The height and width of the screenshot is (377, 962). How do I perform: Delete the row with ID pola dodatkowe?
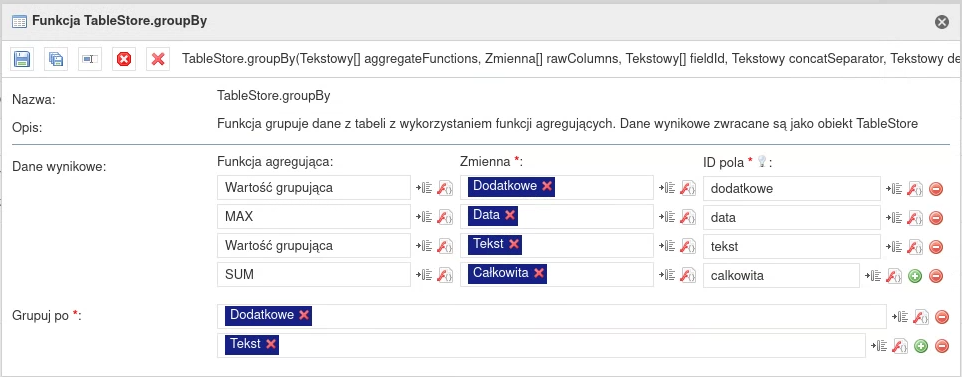click(936, 188)
